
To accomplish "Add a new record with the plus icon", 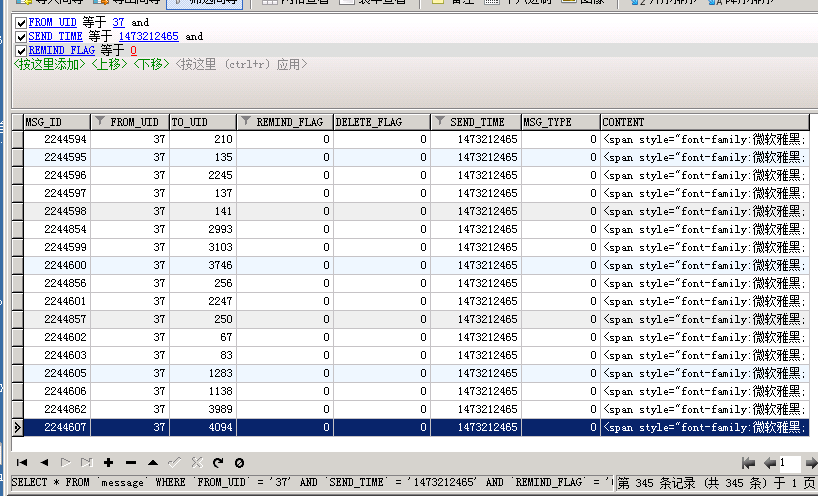I will coord(108,463).
